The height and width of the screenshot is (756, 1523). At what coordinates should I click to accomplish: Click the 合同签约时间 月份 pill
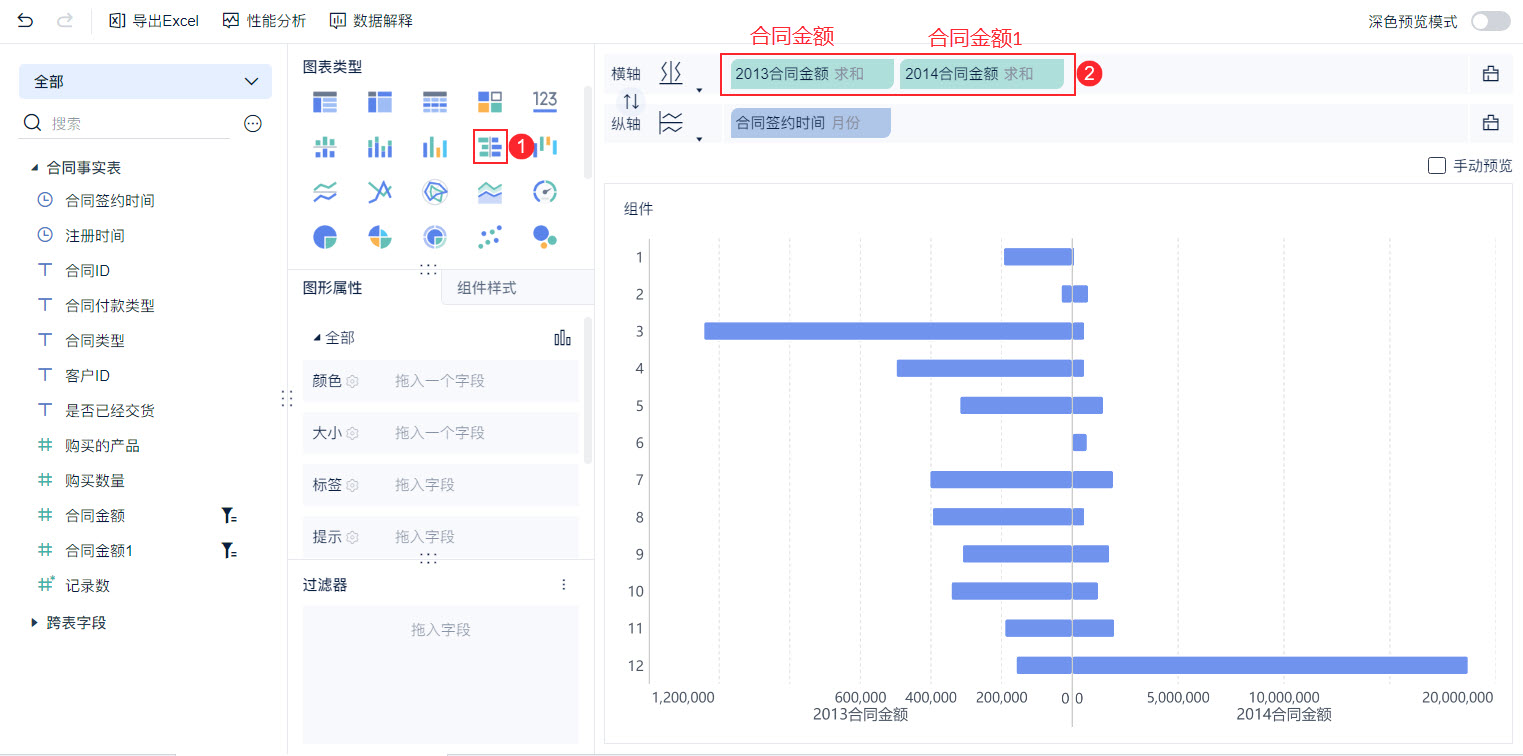(x=810, y=123)
